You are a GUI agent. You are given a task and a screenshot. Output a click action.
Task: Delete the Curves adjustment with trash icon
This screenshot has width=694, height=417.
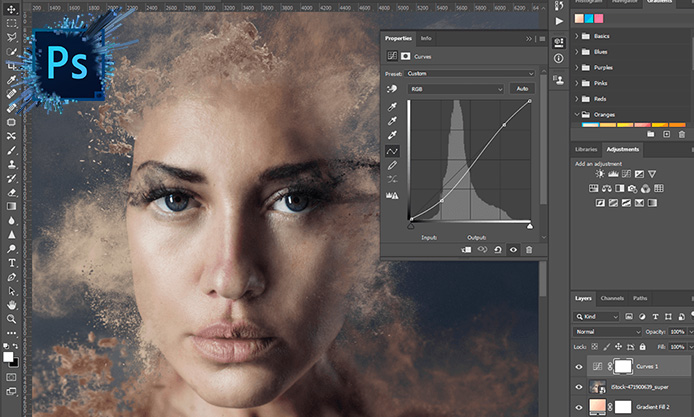[529, 250]
